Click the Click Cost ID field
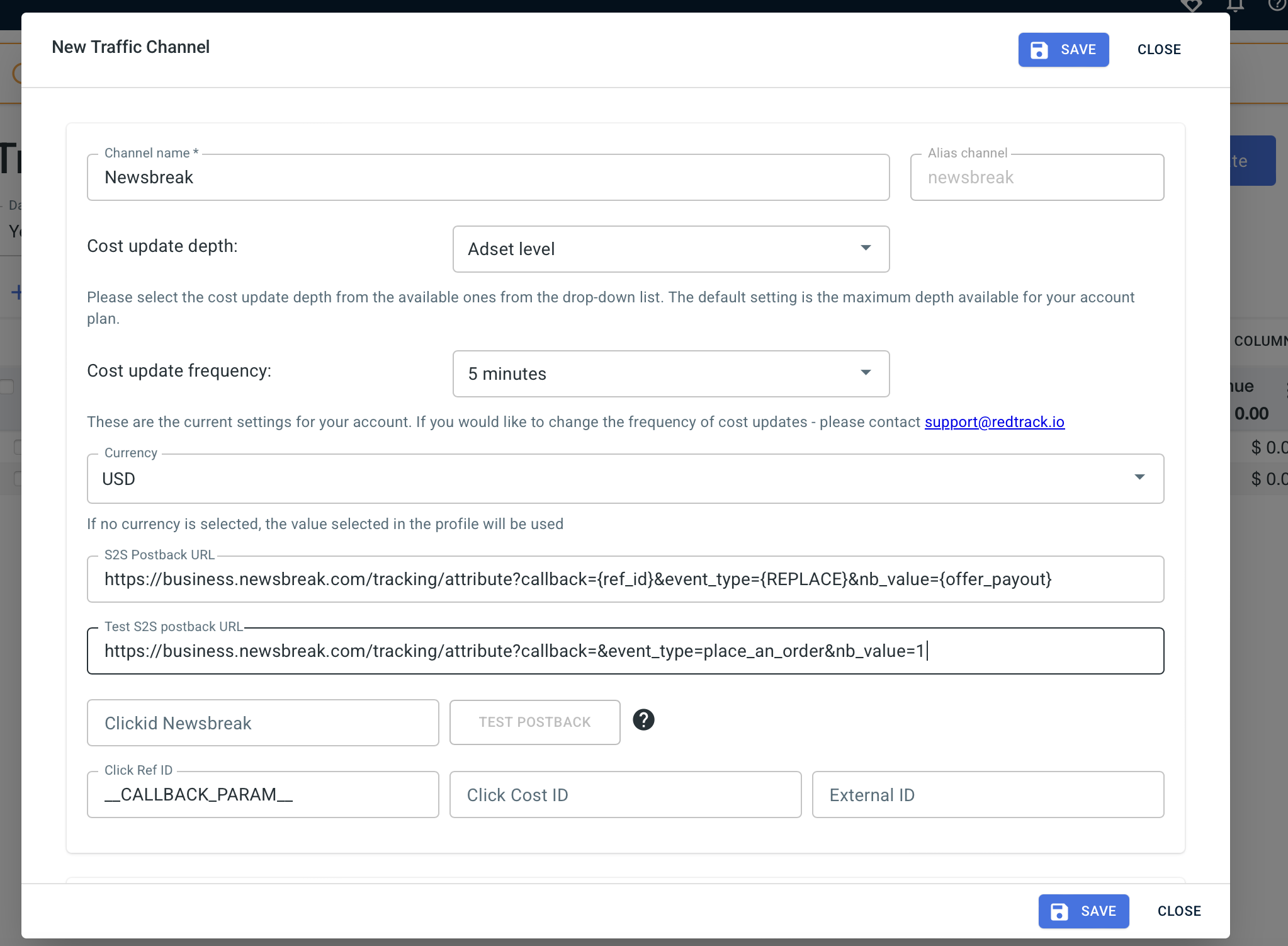The image size is (1288, 946). coord(625,795)
